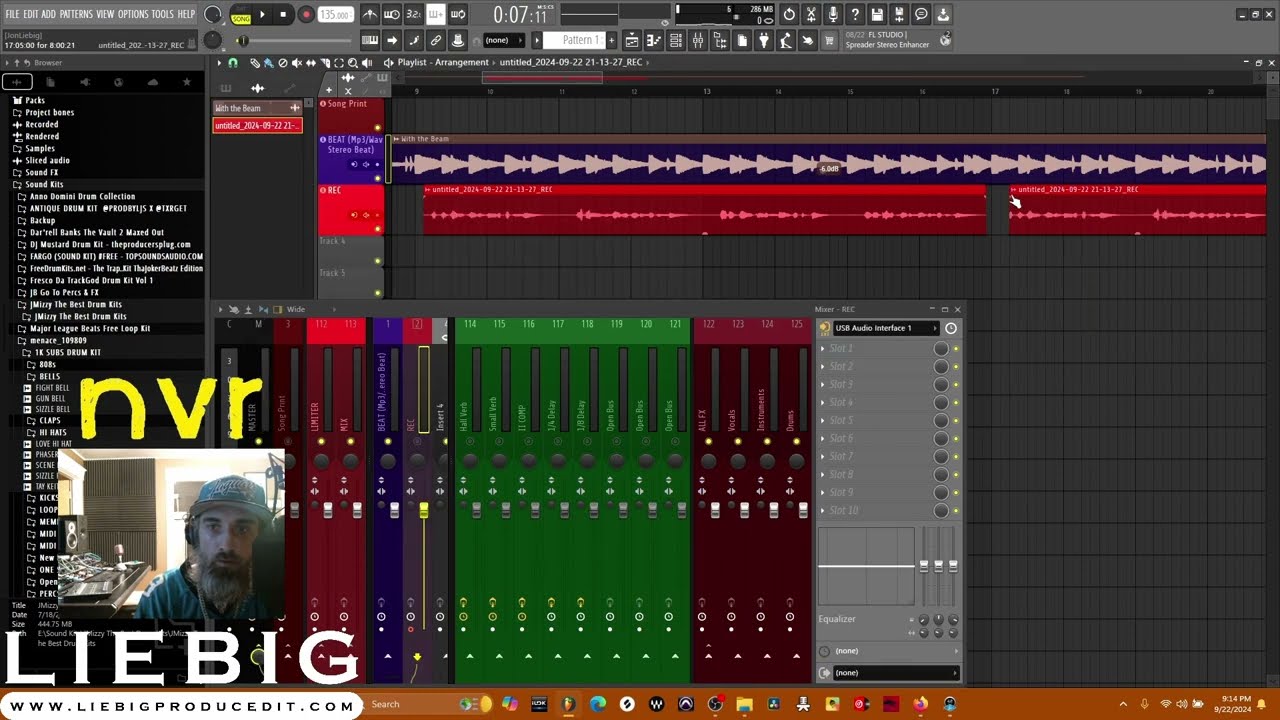Open the EDIT menu

click(31, 14)
